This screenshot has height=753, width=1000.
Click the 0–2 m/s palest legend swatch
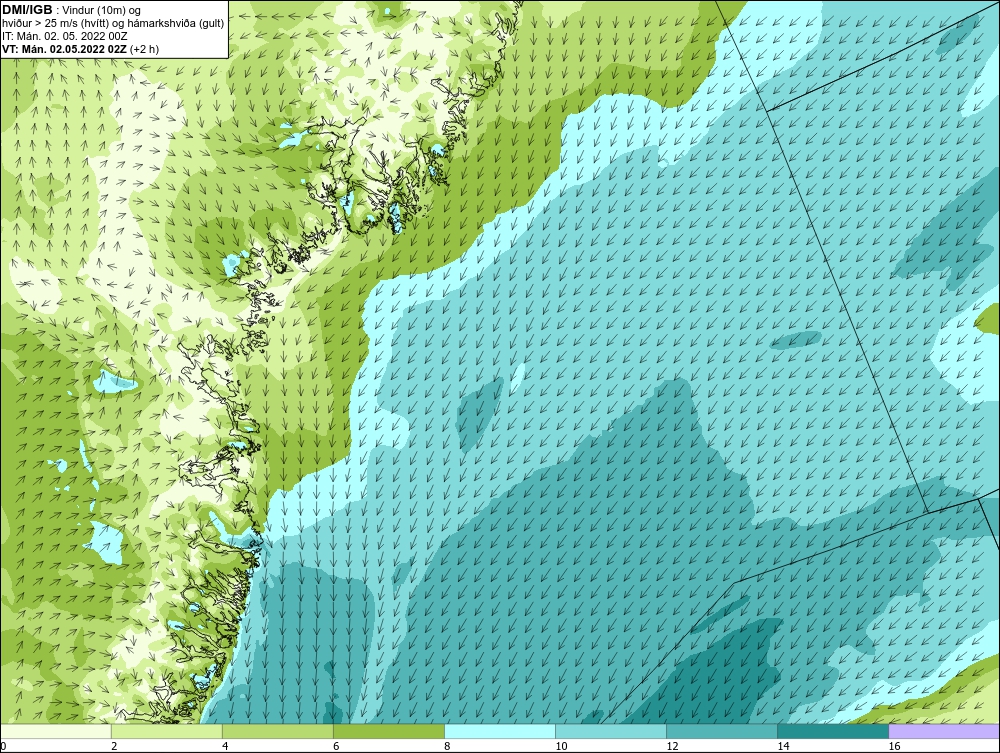56,731
